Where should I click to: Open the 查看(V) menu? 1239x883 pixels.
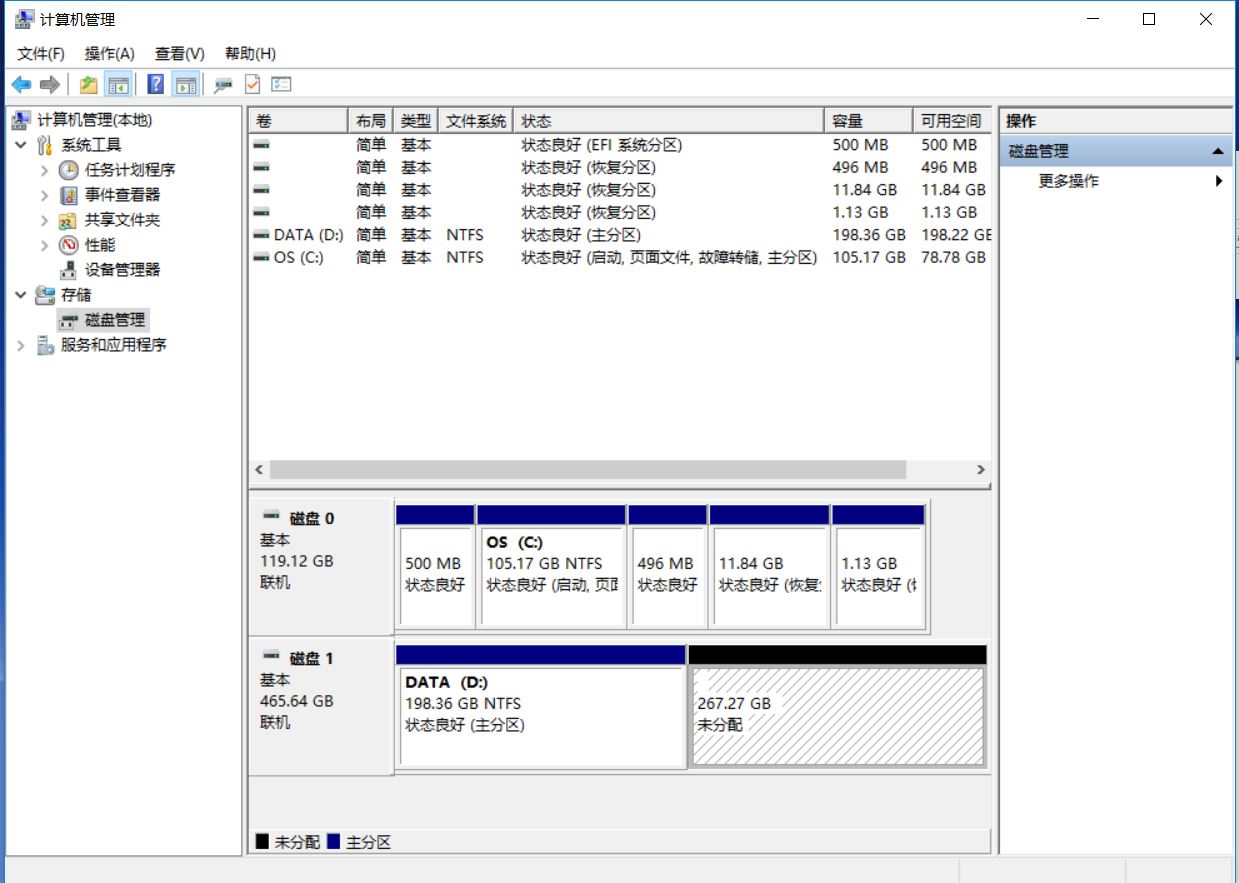[x=180, y=53]
